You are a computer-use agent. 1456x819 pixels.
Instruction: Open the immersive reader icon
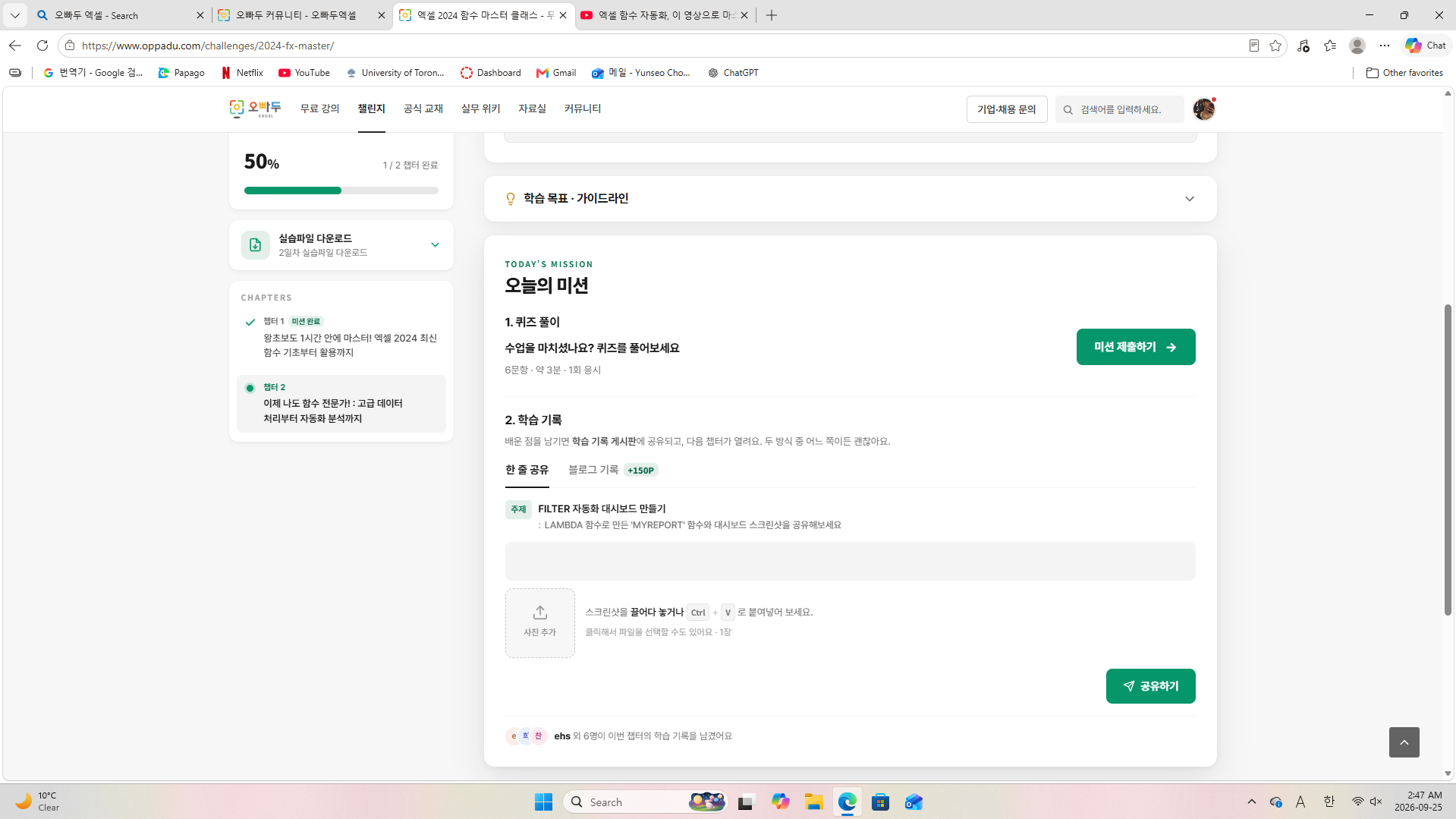1254,46
